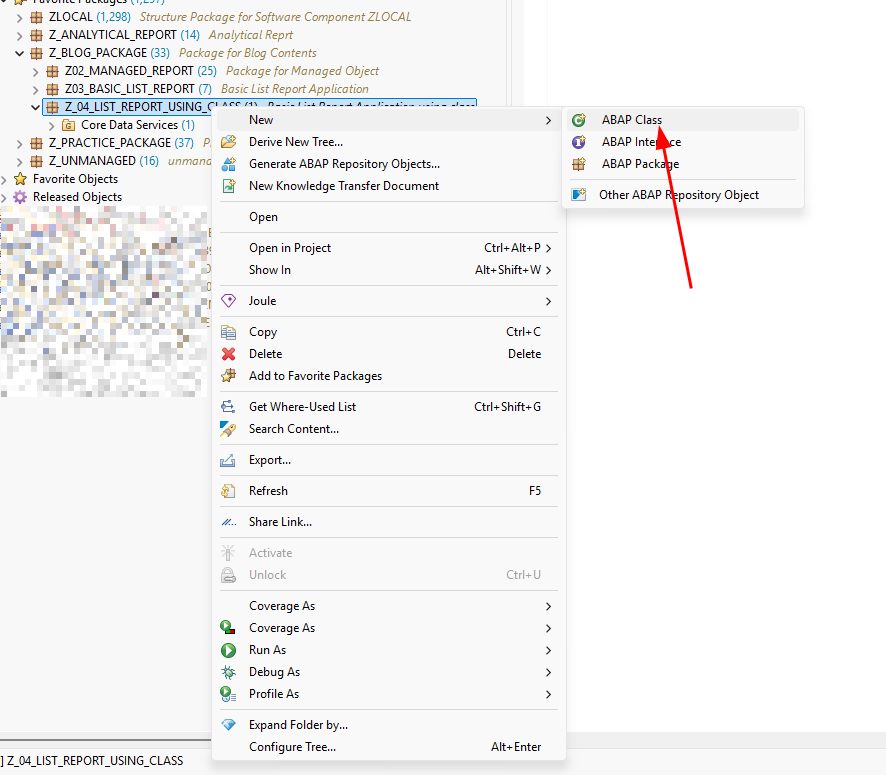Expand the Z02_MANAGED_REPORT package
The height and width of the screenshot is (775, 886).
point(36,72)
